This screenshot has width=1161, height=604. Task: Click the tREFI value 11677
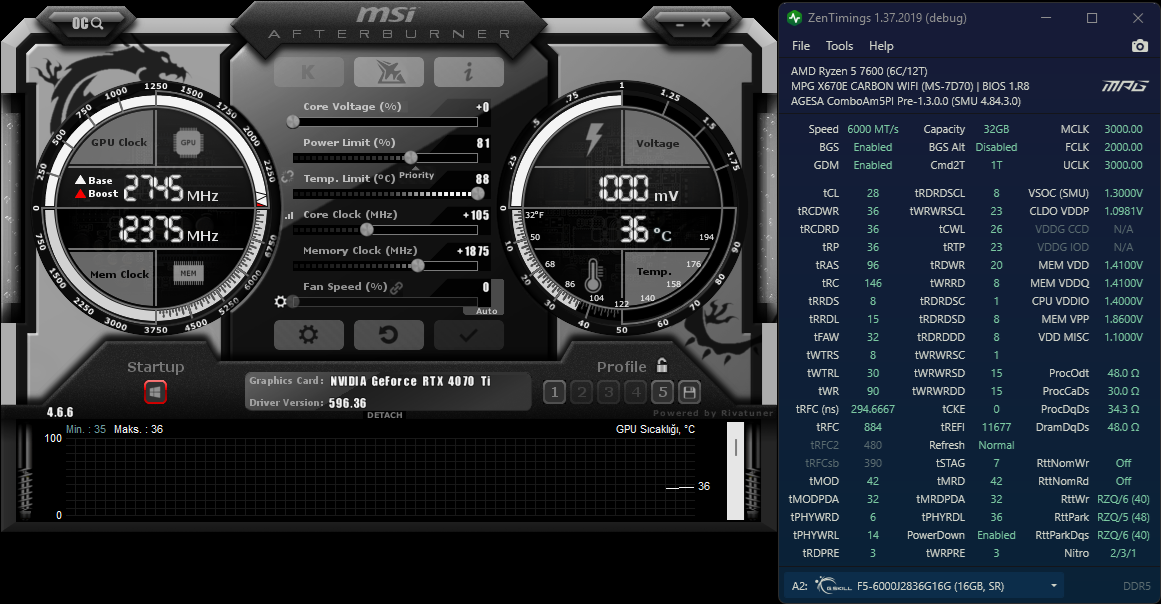click(997, 427)
